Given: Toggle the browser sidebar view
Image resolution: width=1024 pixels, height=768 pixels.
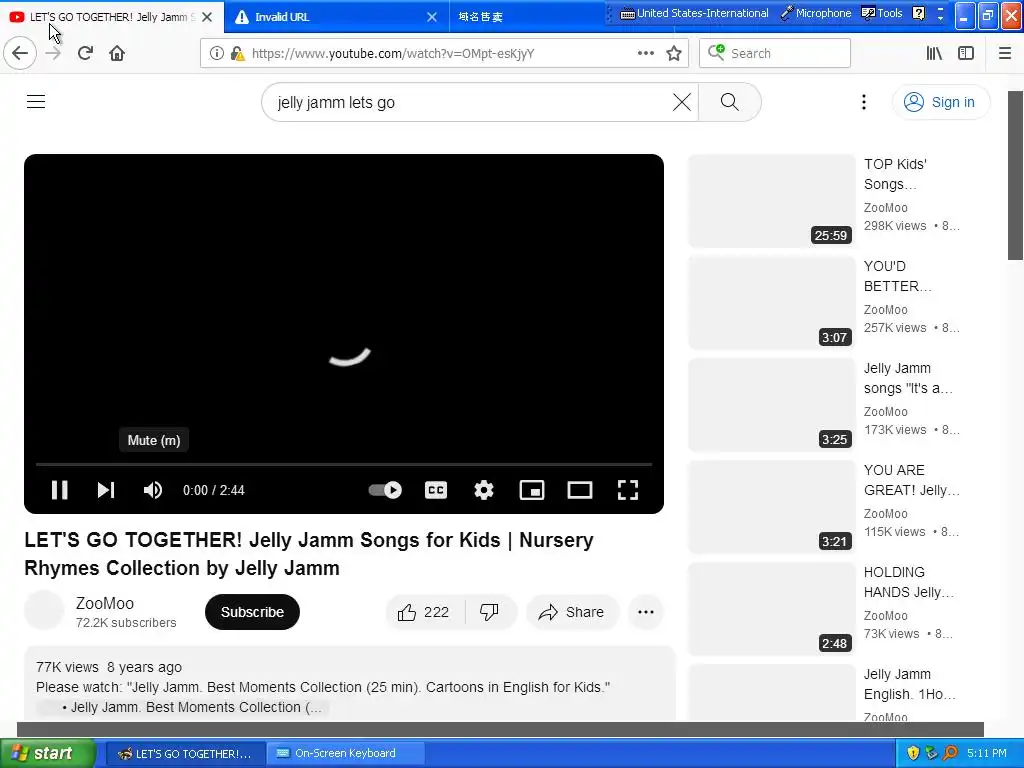Looking at the screenshot, I should click(x=966, y=53).
